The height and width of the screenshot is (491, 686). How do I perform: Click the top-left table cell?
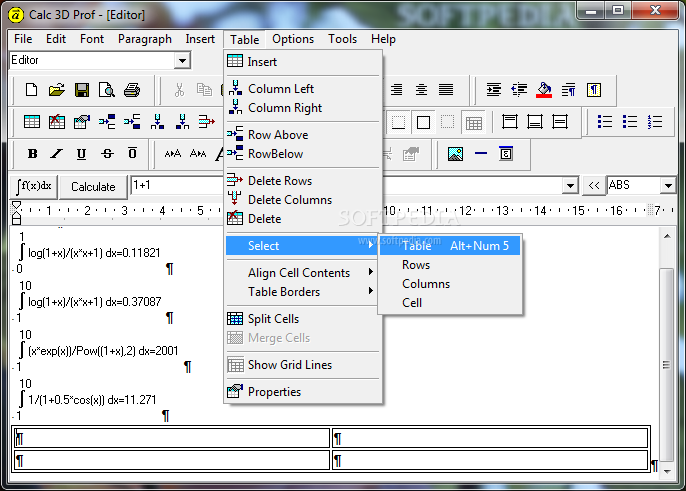point(172,438)
